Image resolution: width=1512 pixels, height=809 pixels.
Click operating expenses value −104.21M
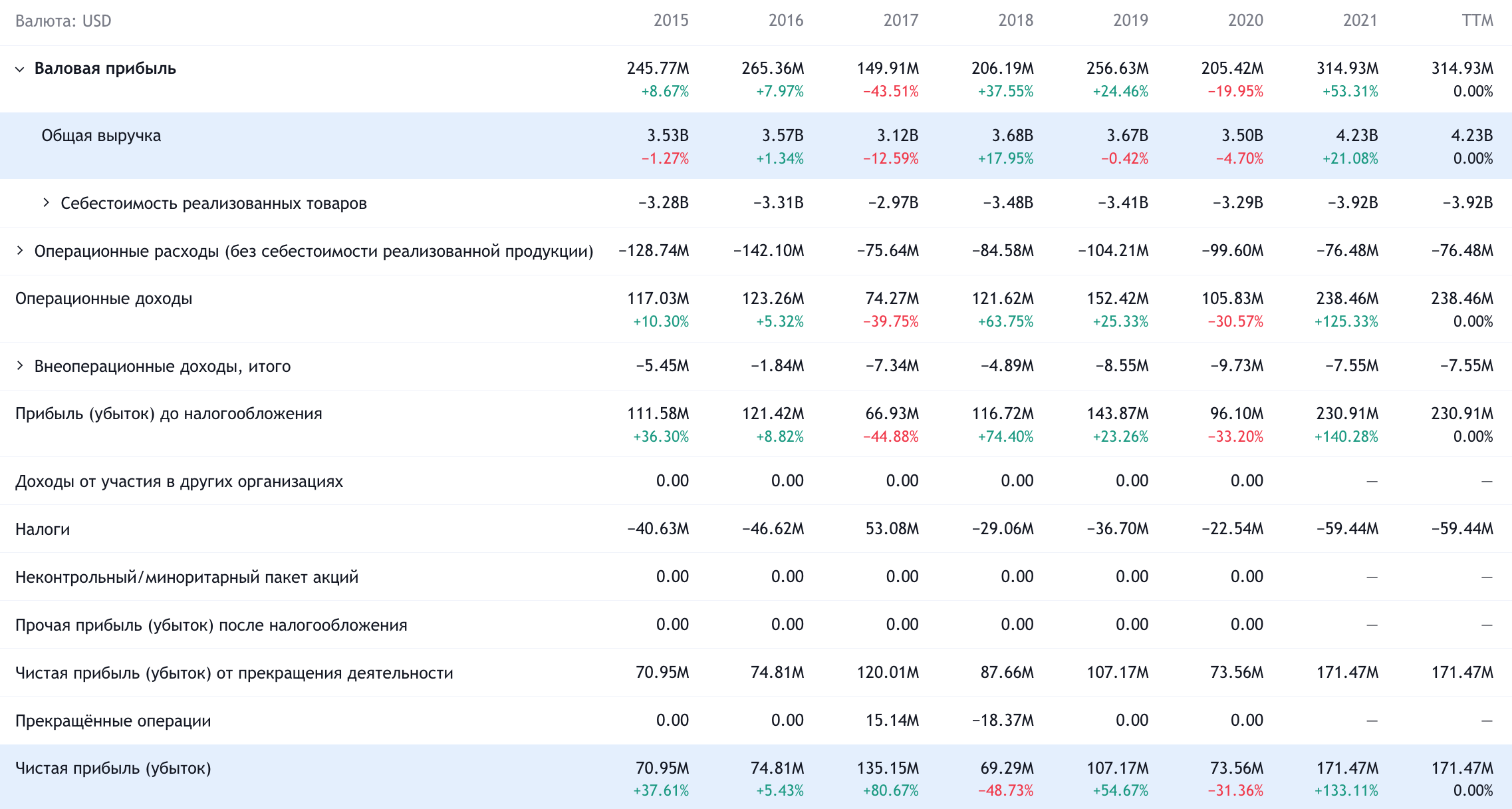coord(1113,251)
